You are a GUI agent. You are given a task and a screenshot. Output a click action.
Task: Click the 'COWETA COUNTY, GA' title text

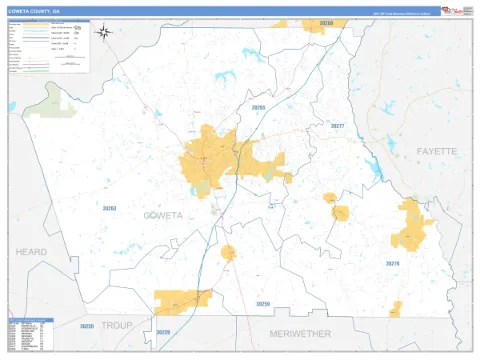click(x=34, y=11)
